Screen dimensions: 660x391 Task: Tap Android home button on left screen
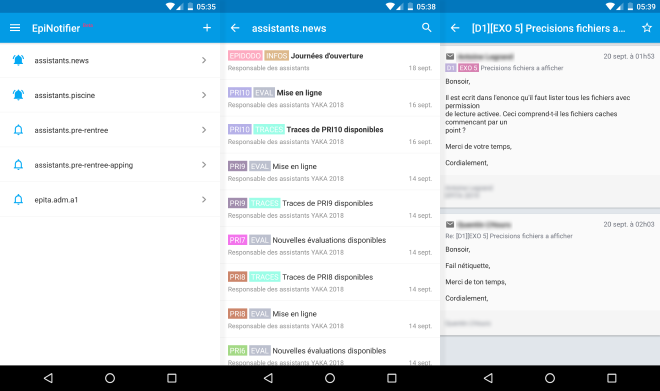110,378
